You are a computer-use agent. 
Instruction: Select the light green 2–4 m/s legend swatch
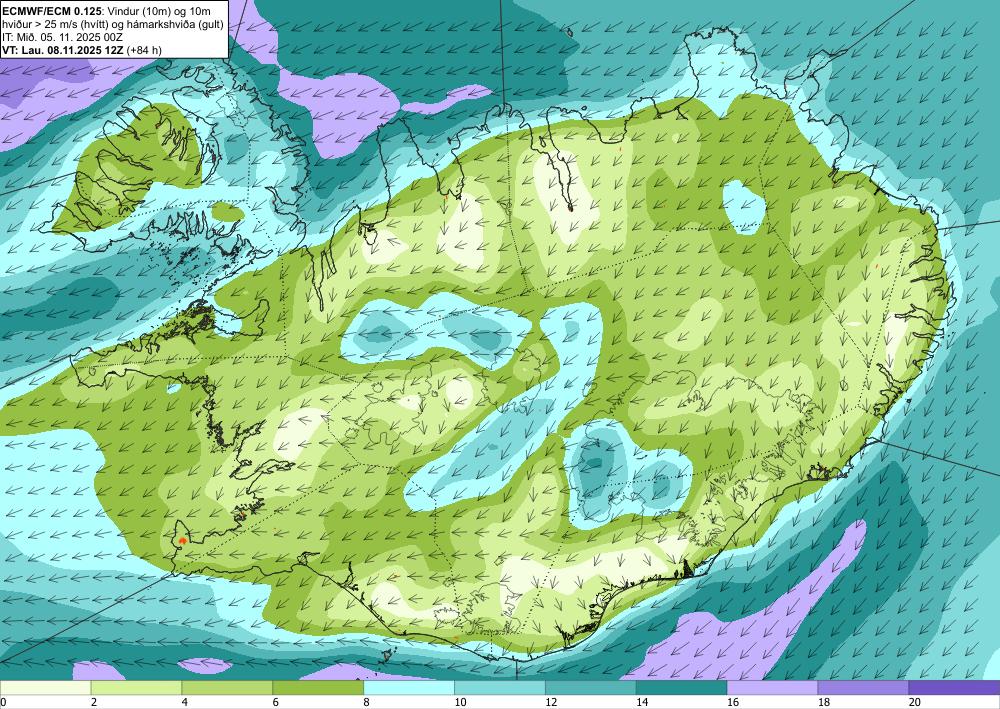coord(136,688)
